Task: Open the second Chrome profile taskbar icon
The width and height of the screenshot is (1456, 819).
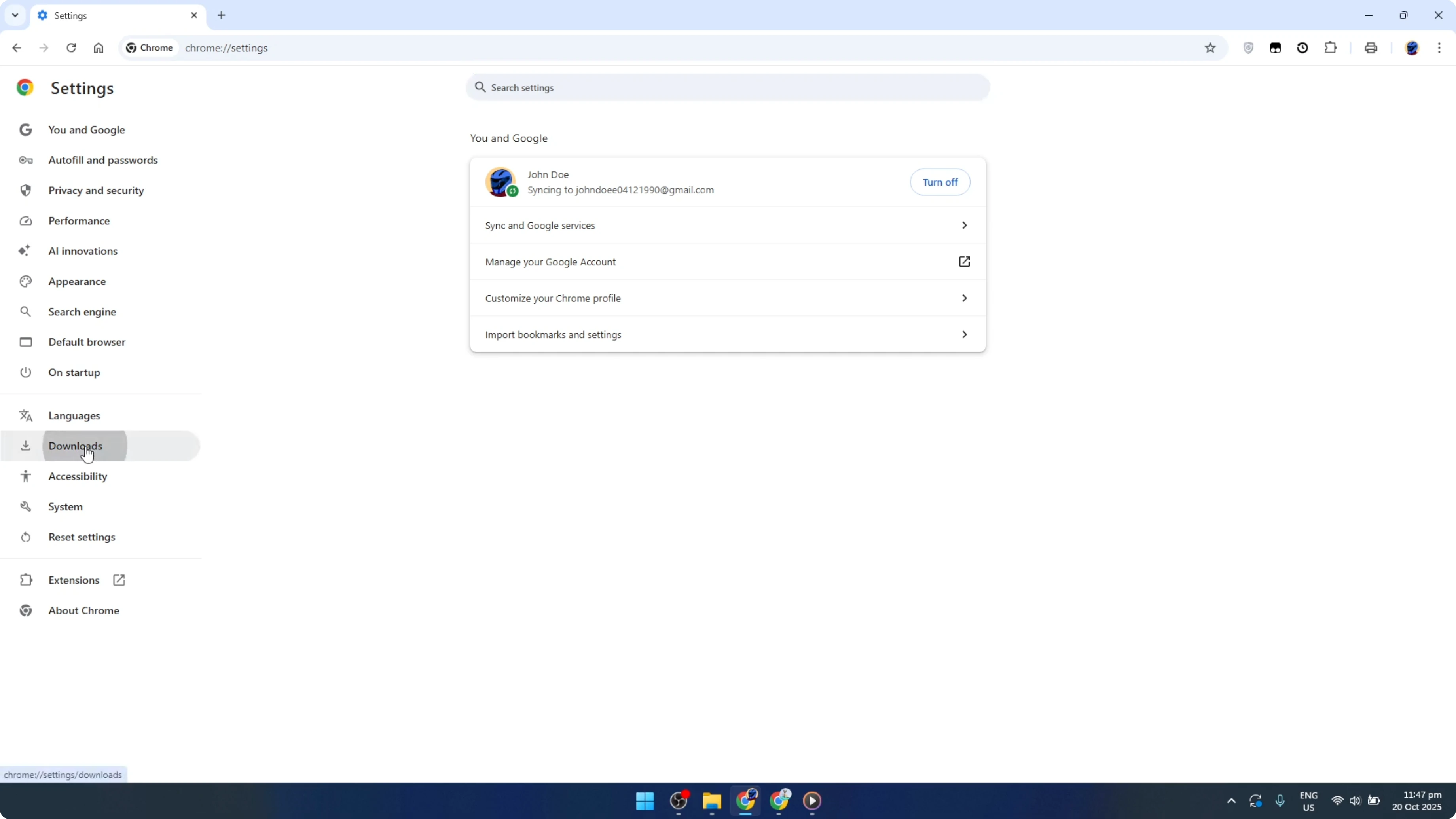Action: [779, 801]
